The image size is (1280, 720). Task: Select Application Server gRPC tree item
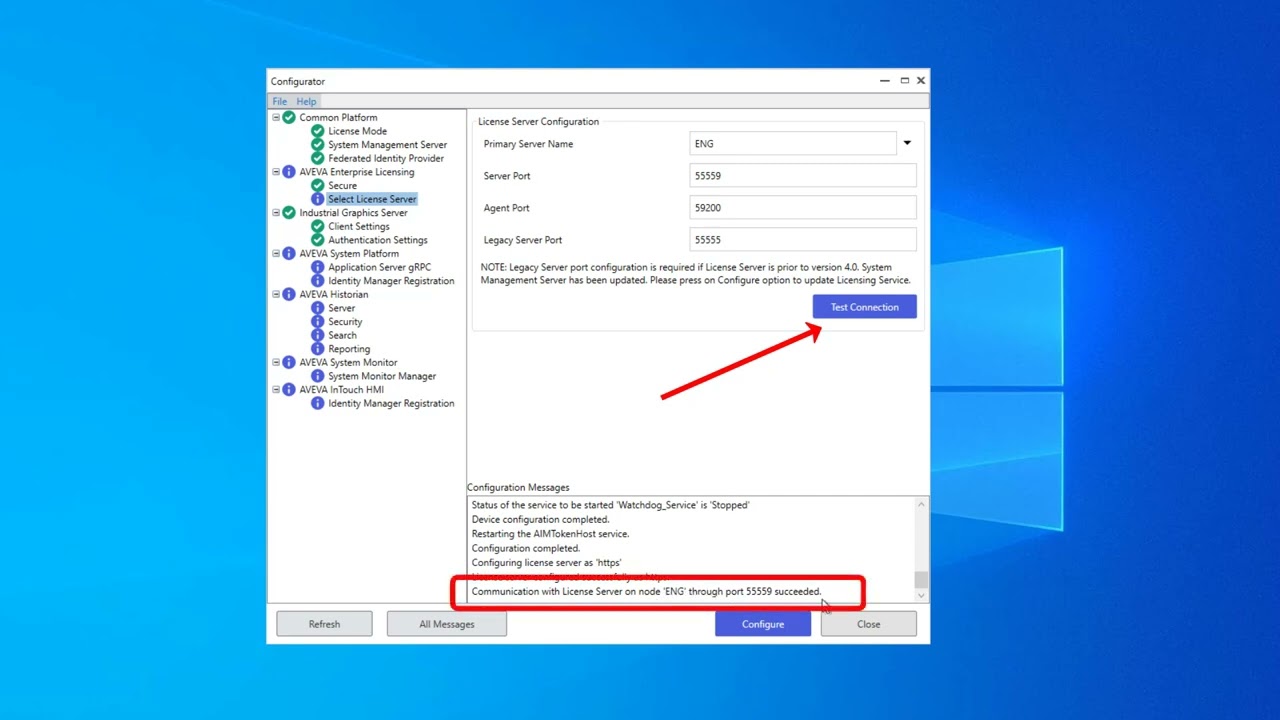coord(379,267)
